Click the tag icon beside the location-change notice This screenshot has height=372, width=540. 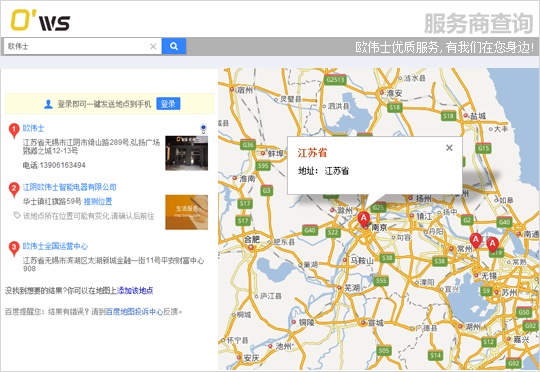click(x=17, y=216)
